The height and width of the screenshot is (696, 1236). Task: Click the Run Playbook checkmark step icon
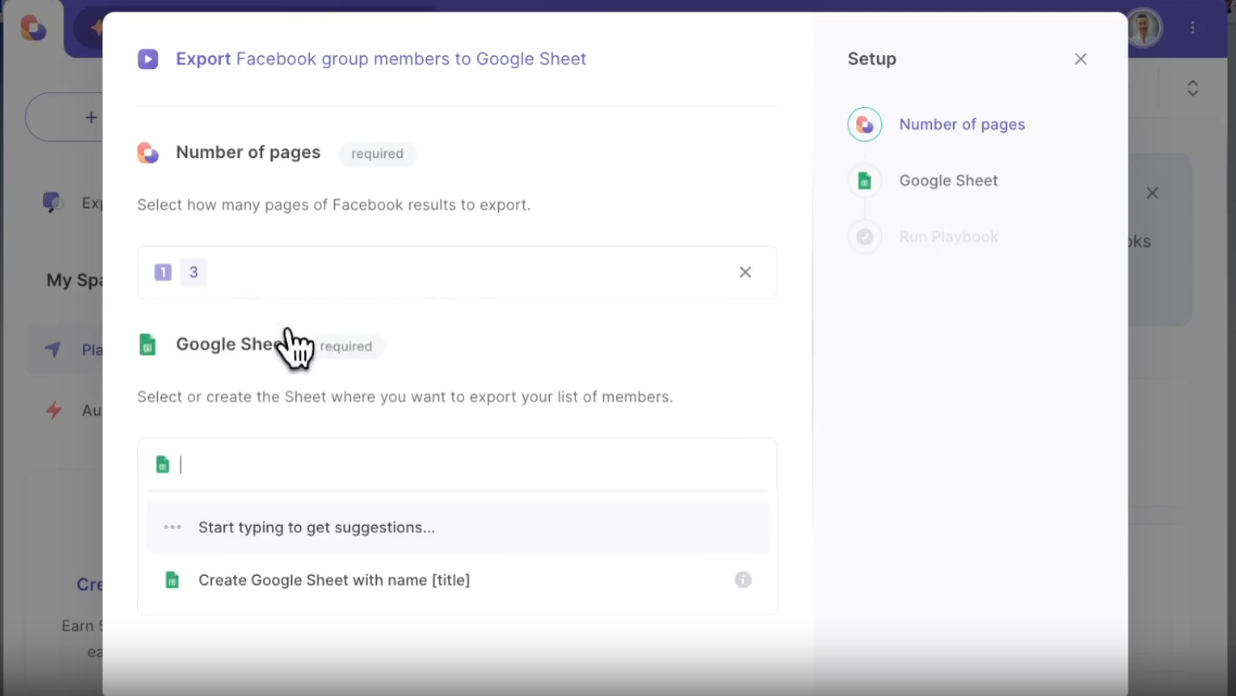click(x=865, y=237)
